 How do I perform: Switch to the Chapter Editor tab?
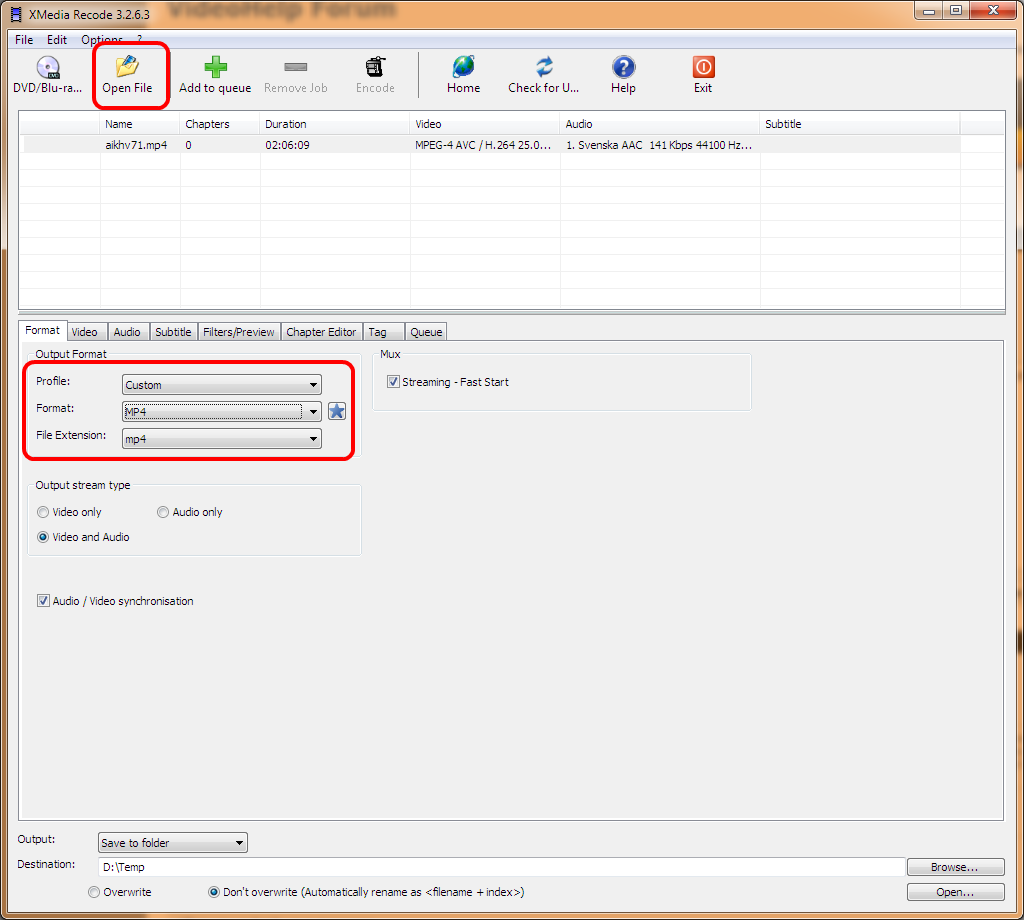tap(321, 332)
